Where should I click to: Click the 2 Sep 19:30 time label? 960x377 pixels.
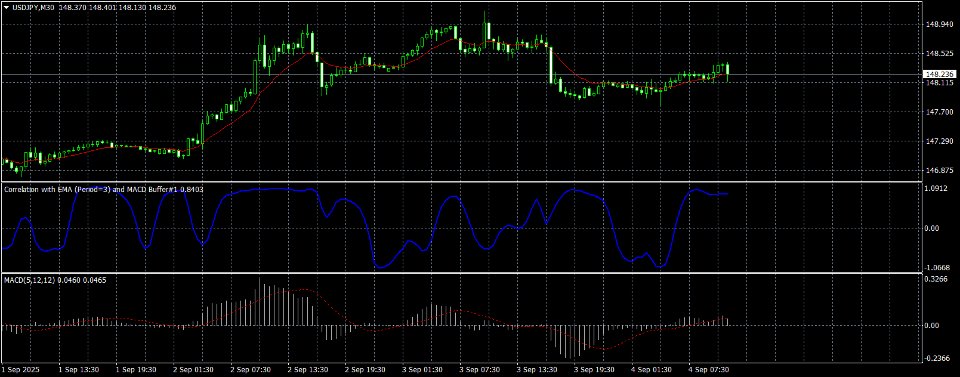point(364,370)
